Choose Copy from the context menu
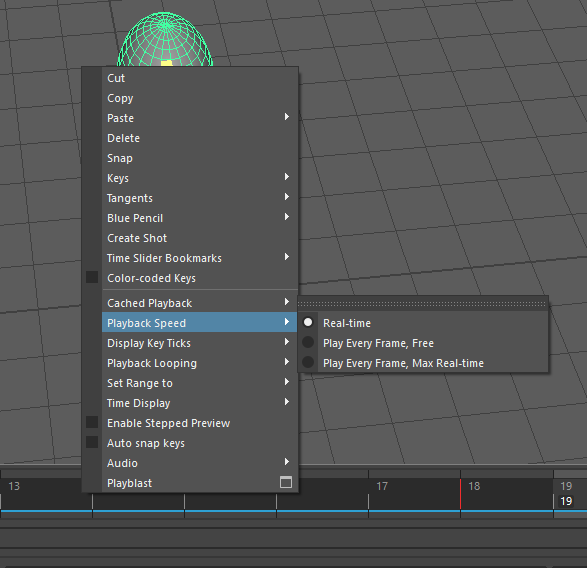This screenshot has height=568, width=587. point(200,98)
